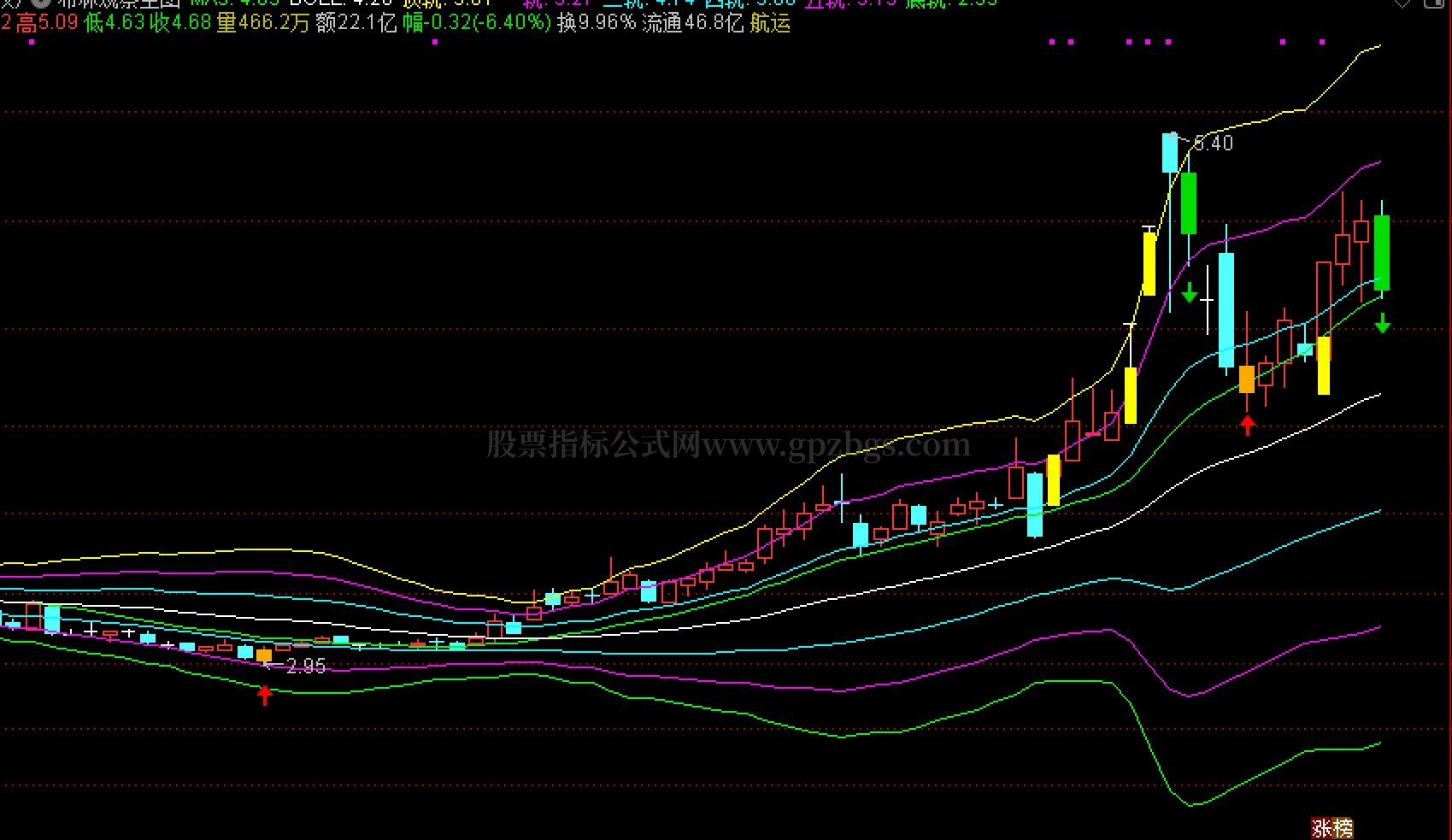Click the red 张 badge icon
Viewport: 1452px width, 840px height.
1322,827
